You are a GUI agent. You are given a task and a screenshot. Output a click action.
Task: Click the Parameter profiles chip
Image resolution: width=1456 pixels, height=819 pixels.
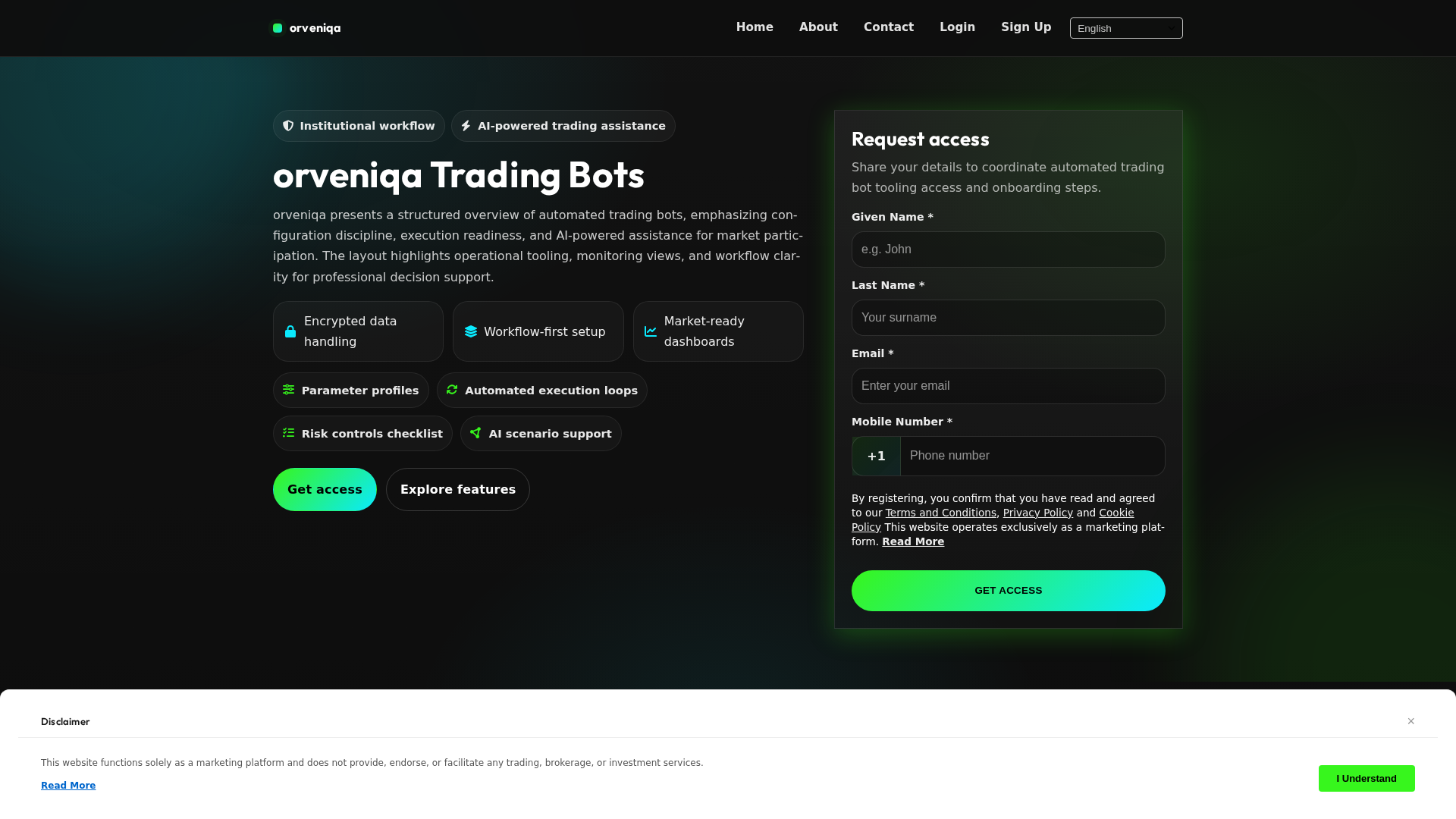point(351,391)
